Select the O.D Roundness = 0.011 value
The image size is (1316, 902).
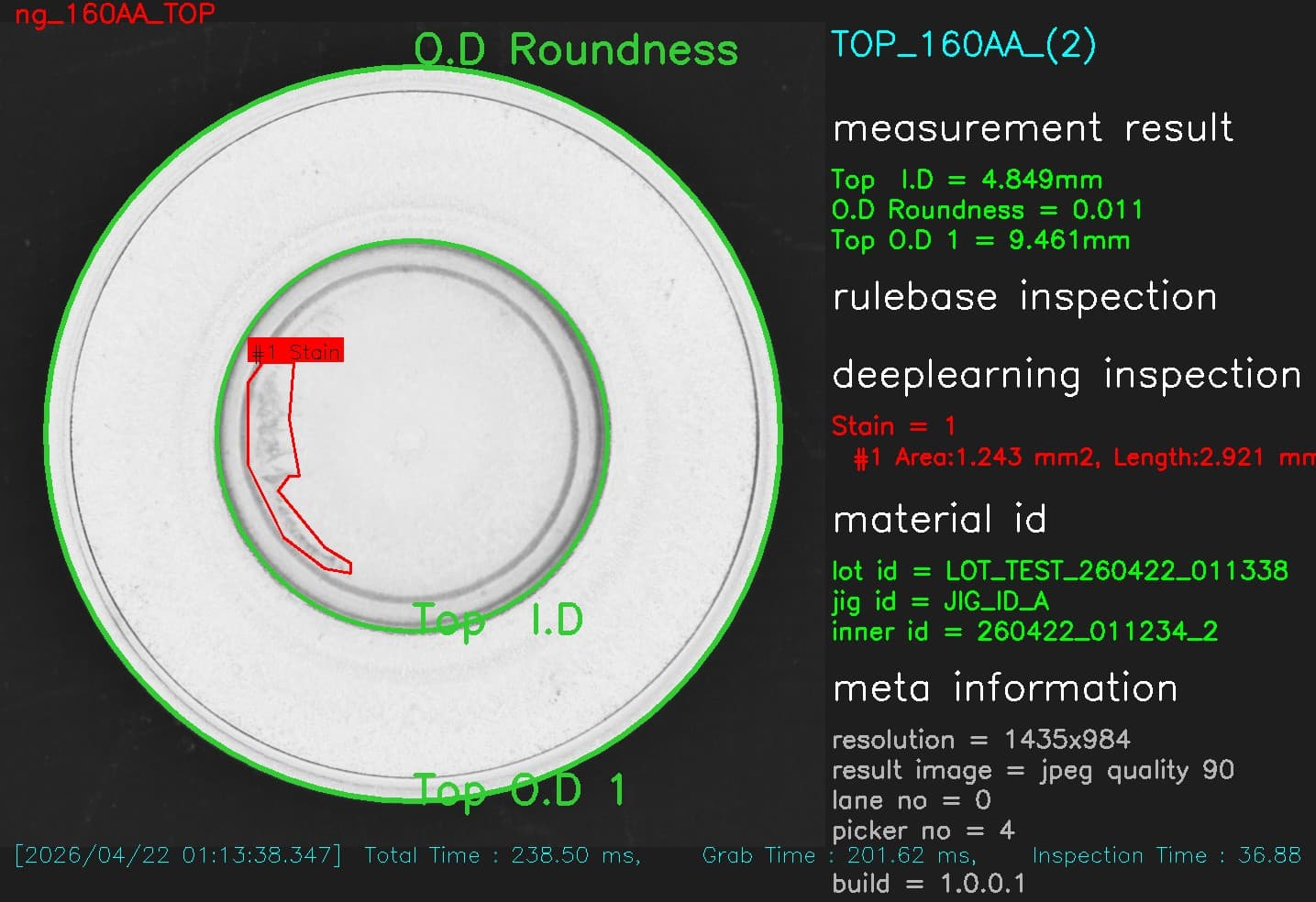(x=987, y=210)
